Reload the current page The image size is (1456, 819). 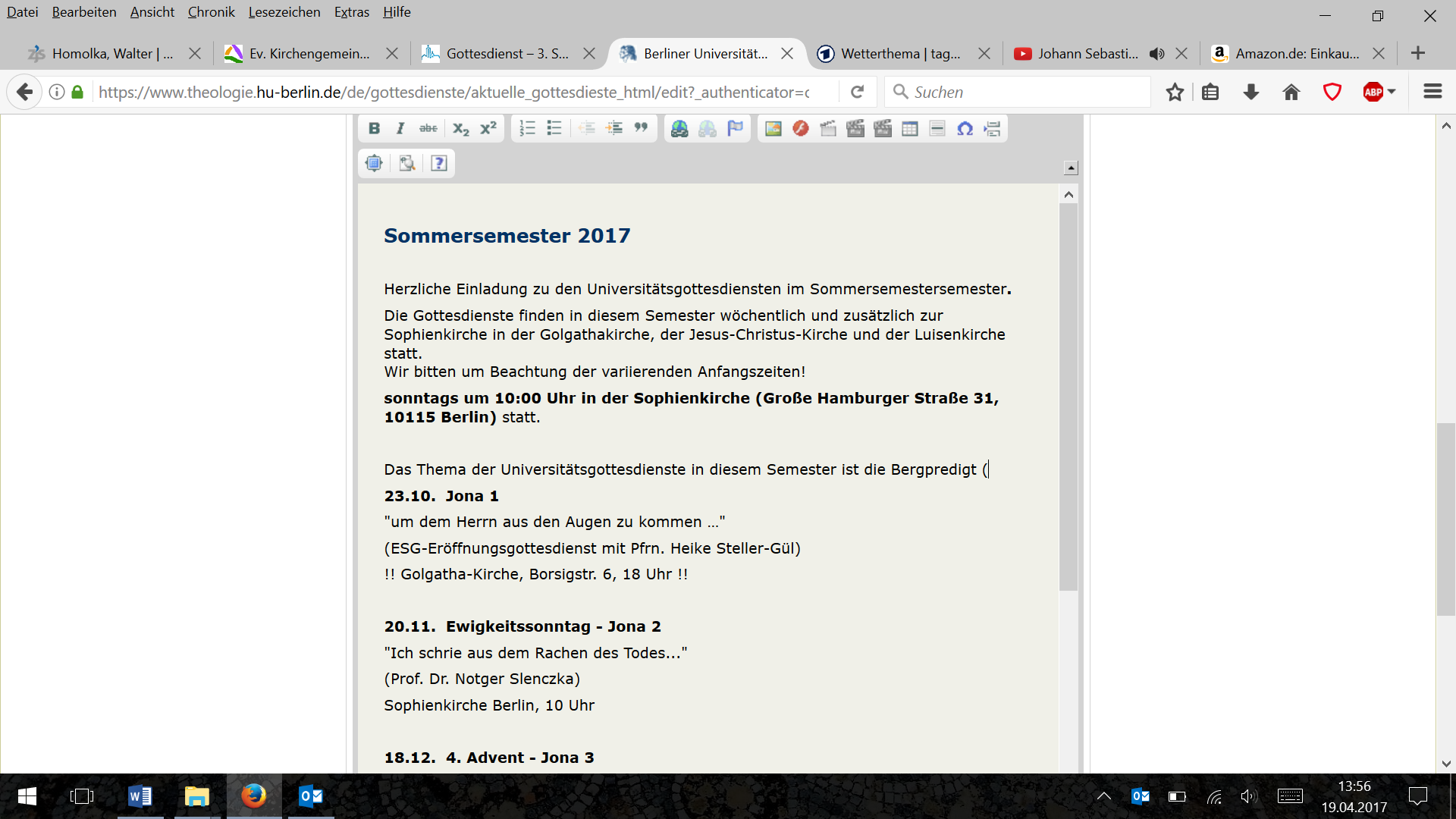click(858, 92)
